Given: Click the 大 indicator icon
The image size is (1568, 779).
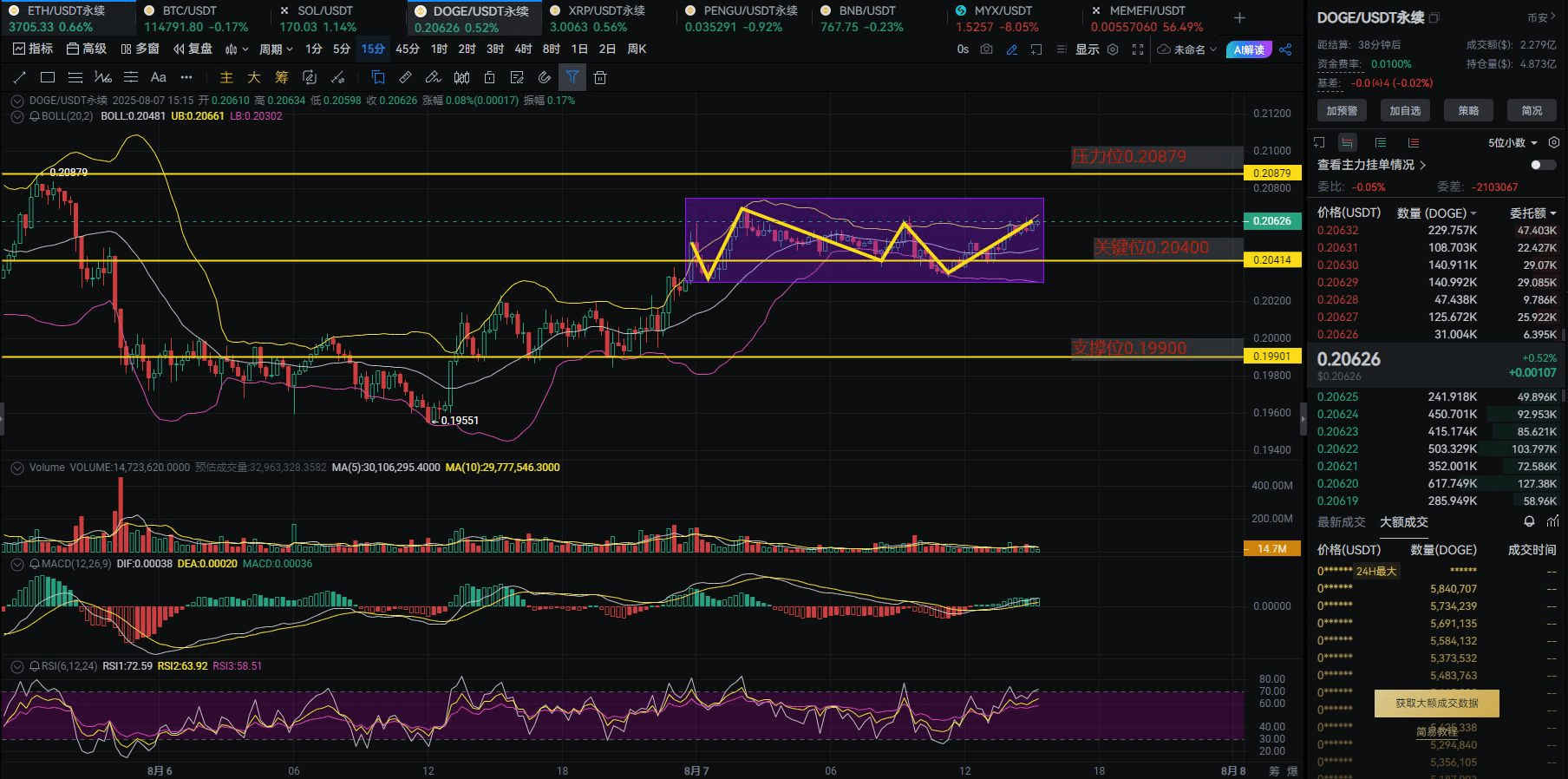Looking at the screenshot, I should pyautogui.click(x=254, y=78).
